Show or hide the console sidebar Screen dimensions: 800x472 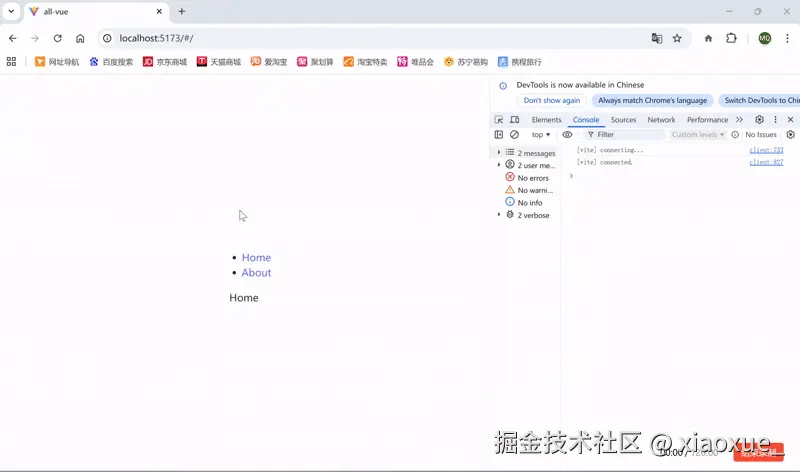click(x=498, y=135)
